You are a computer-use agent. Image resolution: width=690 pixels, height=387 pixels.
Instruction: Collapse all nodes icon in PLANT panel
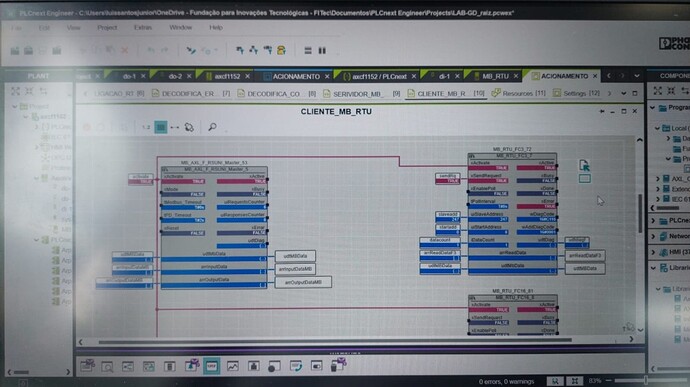(x=29, y=91)
